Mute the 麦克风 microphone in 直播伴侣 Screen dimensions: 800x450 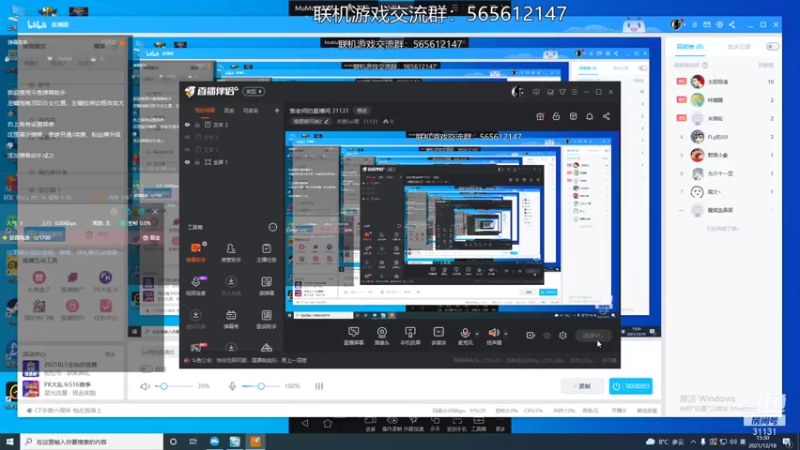(465, 336)
